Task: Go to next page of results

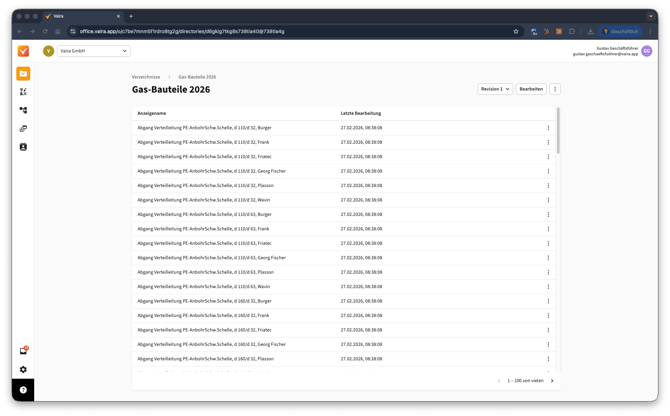Action: coord(552,381)
